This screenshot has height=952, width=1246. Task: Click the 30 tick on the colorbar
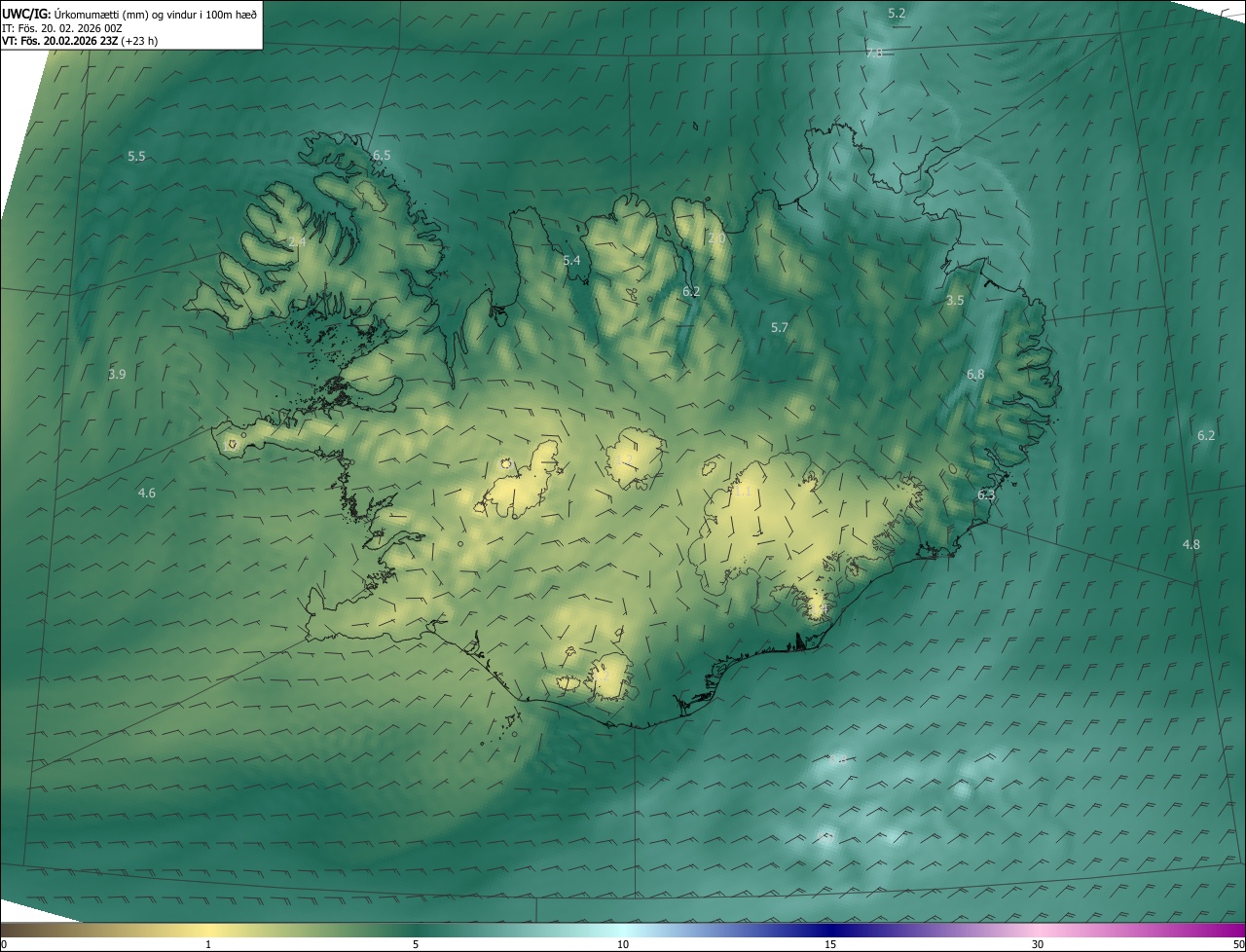(1038, 944)
